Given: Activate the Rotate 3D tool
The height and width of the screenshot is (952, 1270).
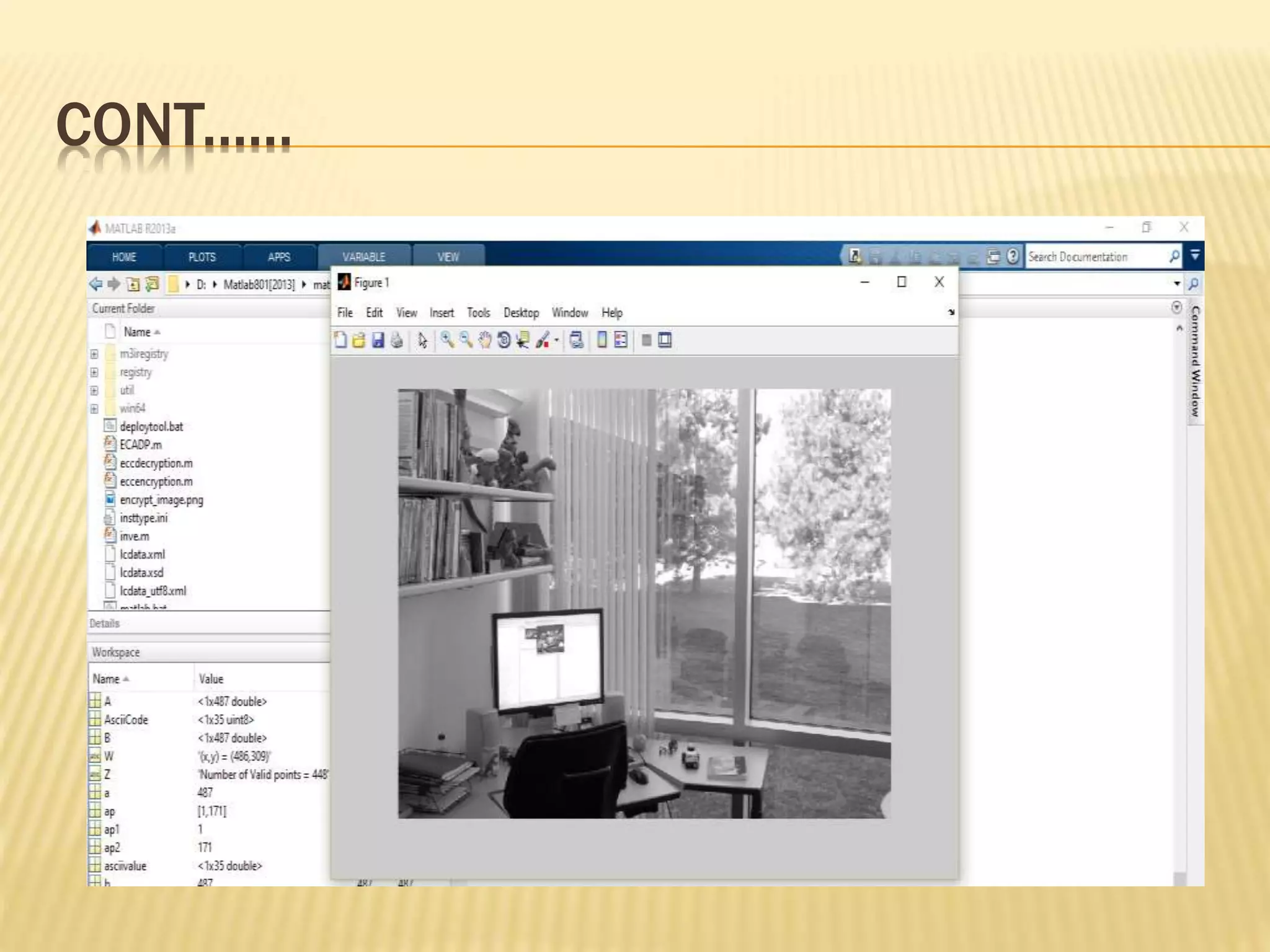Looking at the screenshot, I should 504,340.
